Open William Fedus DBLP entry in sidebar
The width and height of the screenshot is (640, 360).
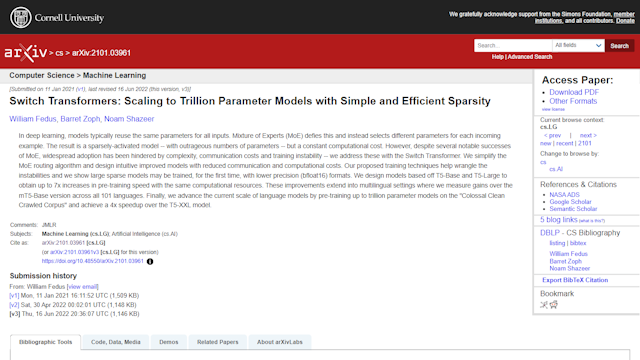568,253
